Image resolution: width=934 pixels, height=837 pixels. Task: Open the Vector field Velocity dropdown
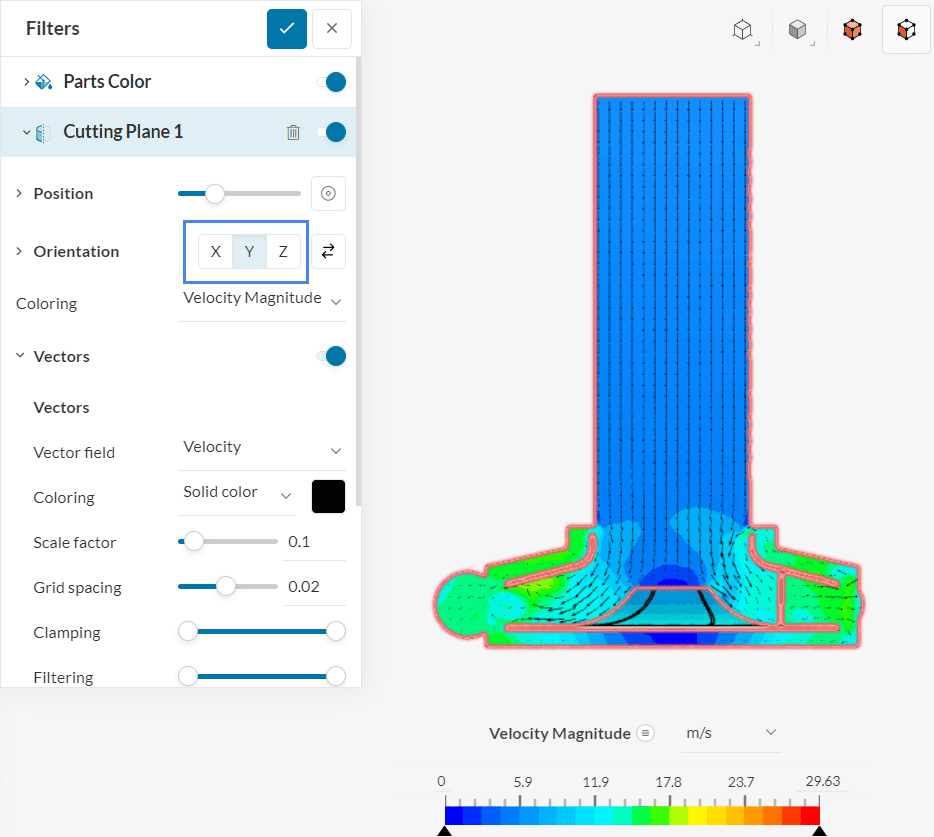pos(262,448)
